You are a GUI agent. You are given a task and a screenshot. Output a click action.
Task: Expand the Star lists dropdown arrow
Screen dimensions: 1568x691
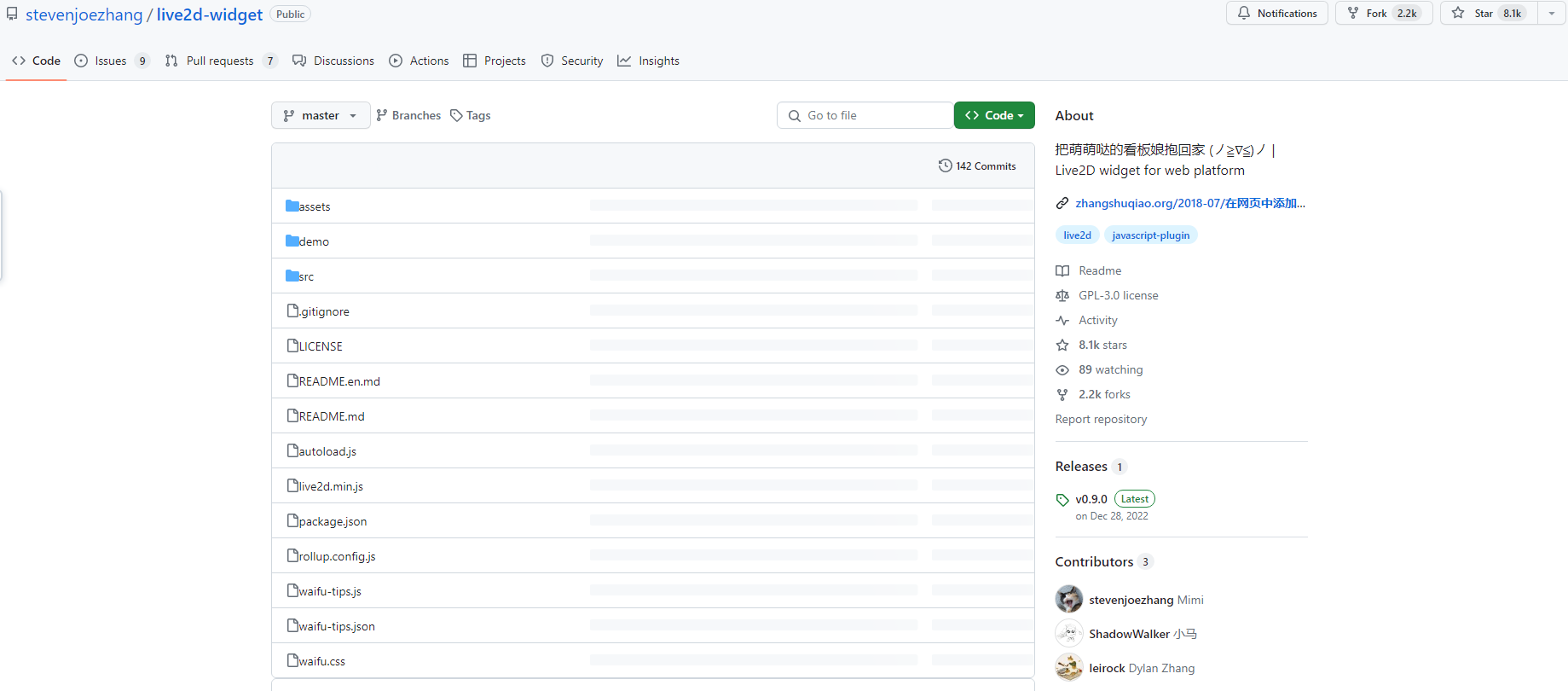1552,14
